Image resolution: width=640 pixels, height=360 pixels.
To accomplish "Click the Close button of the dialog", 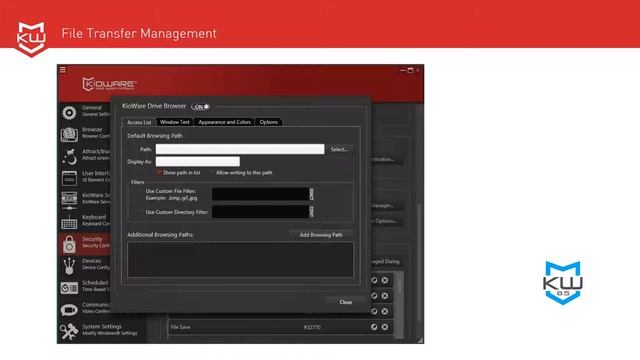I will point(346,302).
